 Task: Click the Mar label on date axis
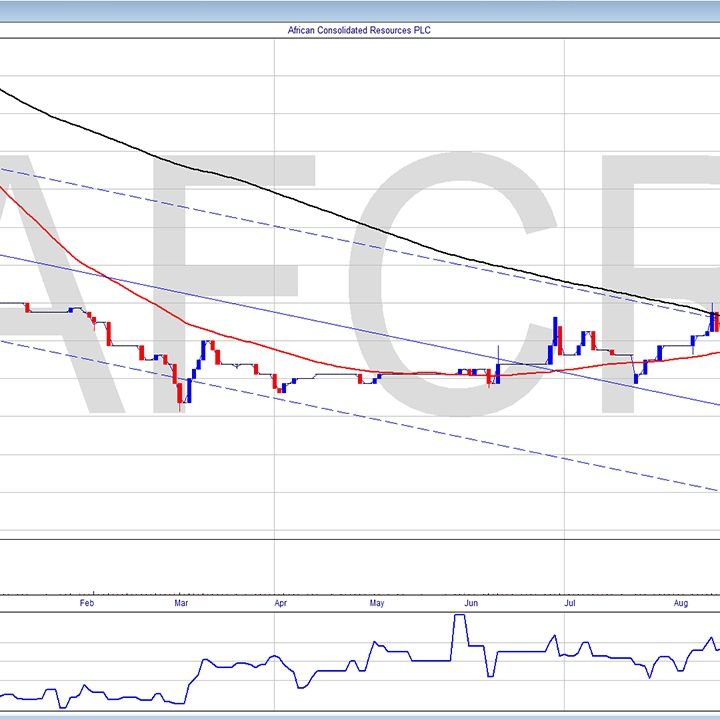181,603
